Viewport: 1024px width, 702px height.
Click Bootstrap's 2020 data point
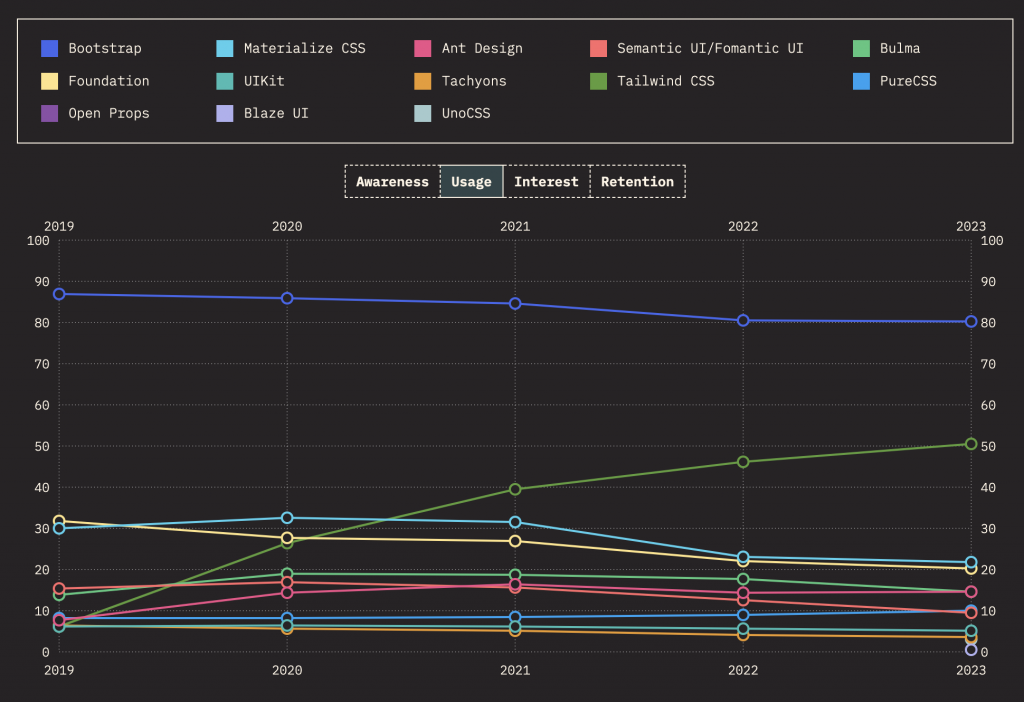coord(287,298)
